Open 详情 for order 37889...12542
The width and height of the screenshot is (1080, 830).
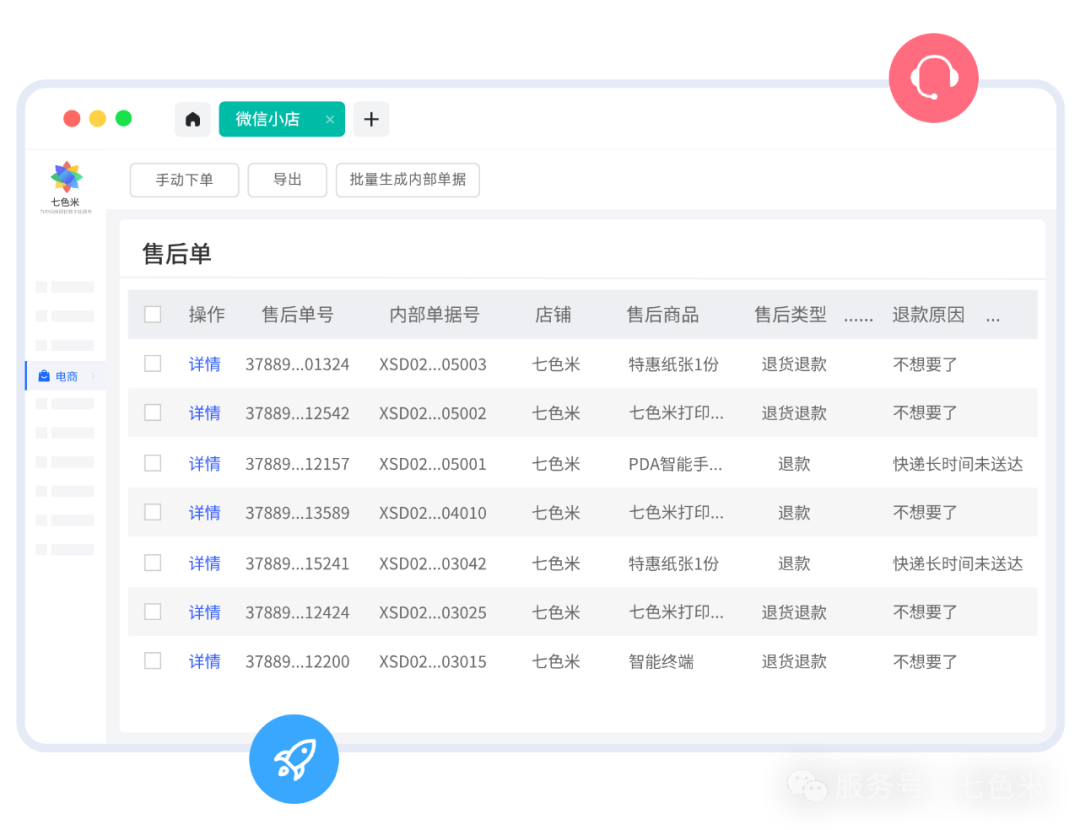click(x=204, y=413)
